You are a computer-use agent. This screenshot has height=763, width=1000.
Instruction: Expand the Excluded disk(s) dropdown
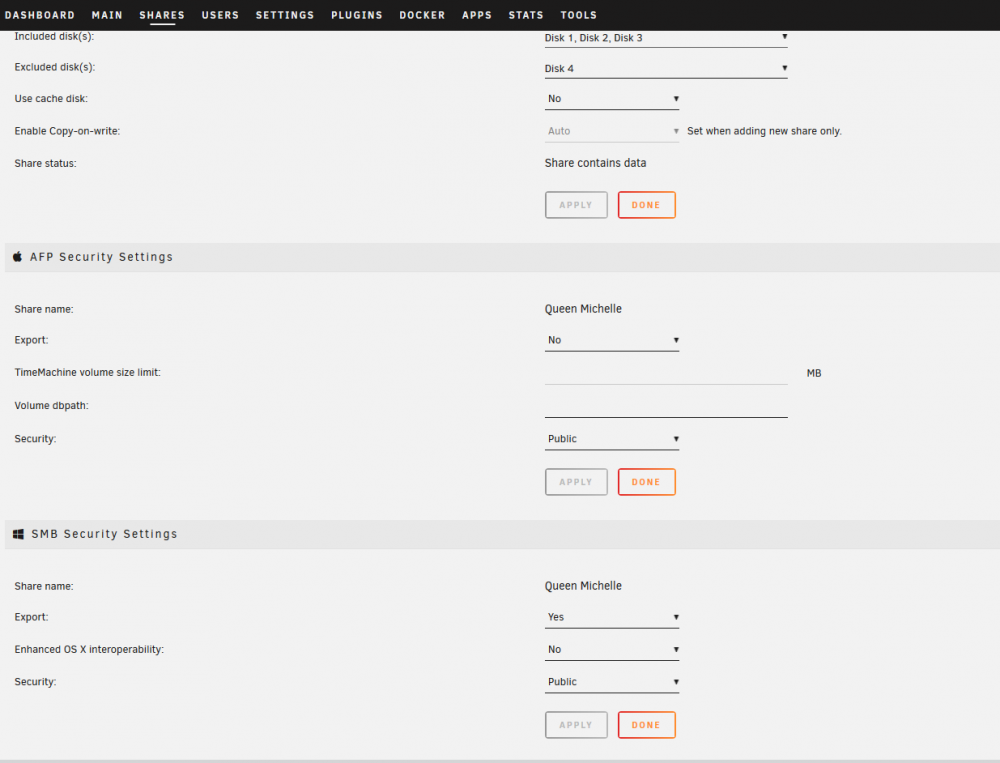coord(666,68)
